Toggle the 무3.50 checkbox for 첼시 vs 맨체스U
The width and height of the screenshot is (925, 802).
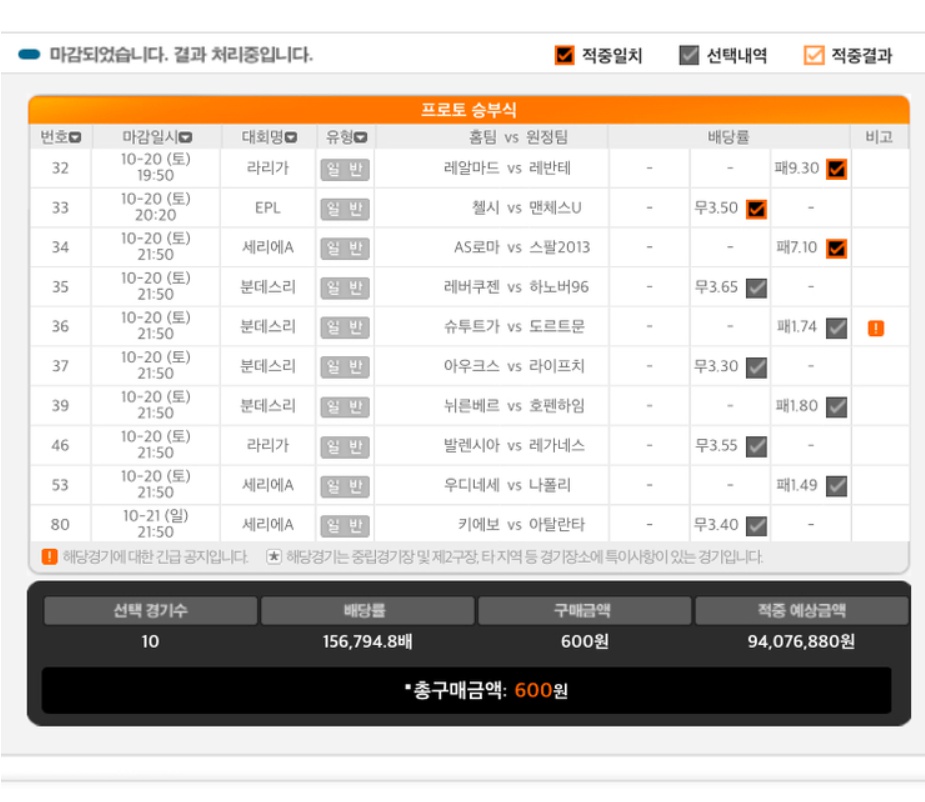click(x=756, y=208)
